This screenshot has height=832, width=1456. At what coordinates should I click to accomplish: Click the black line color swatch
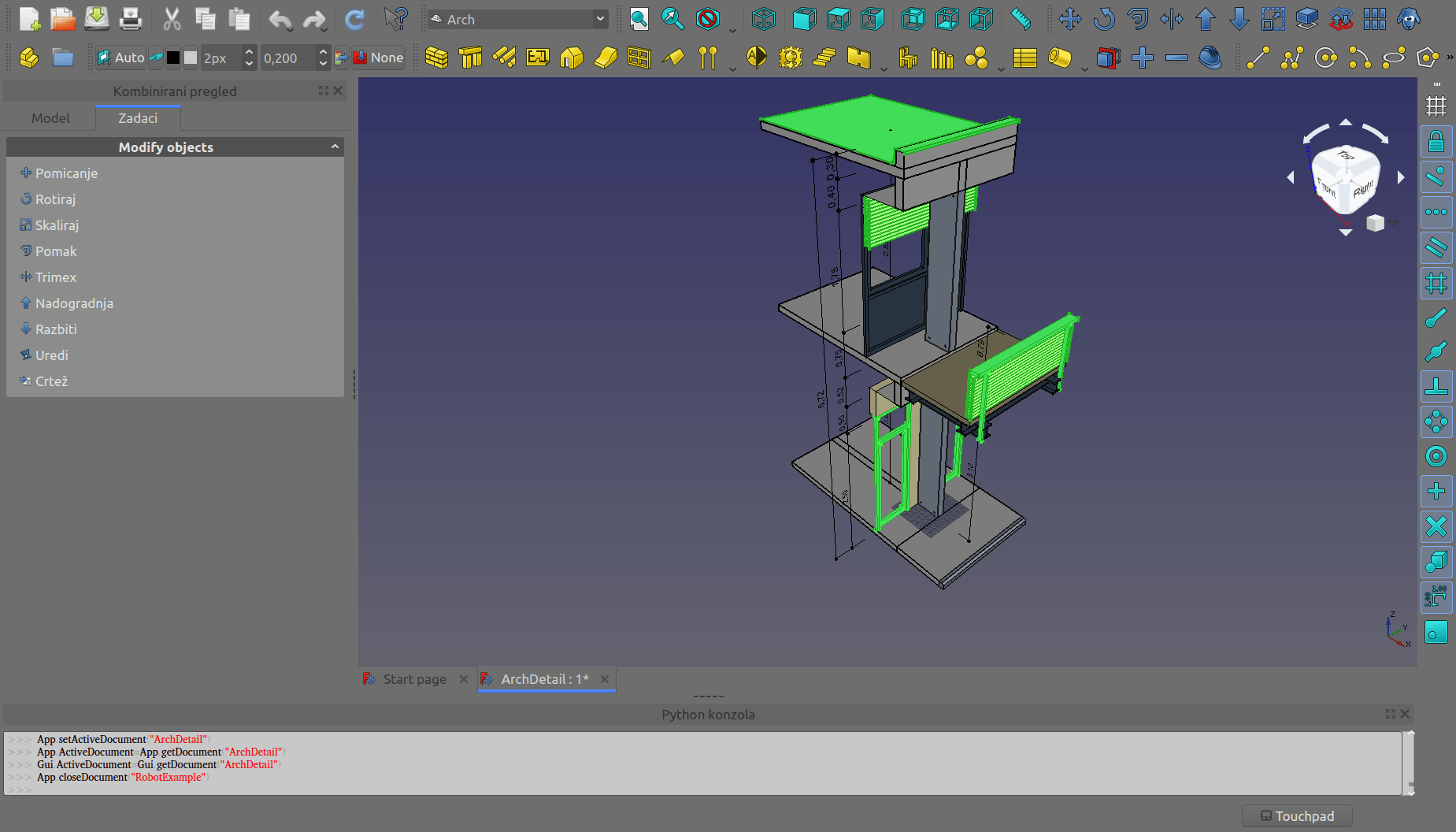coord(173,58)
